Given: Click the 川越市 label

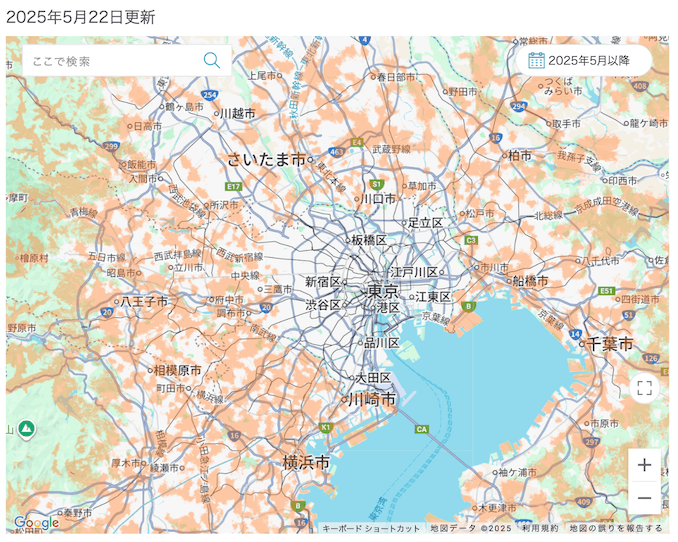Looking at the screenshot, I should point(238,113).
